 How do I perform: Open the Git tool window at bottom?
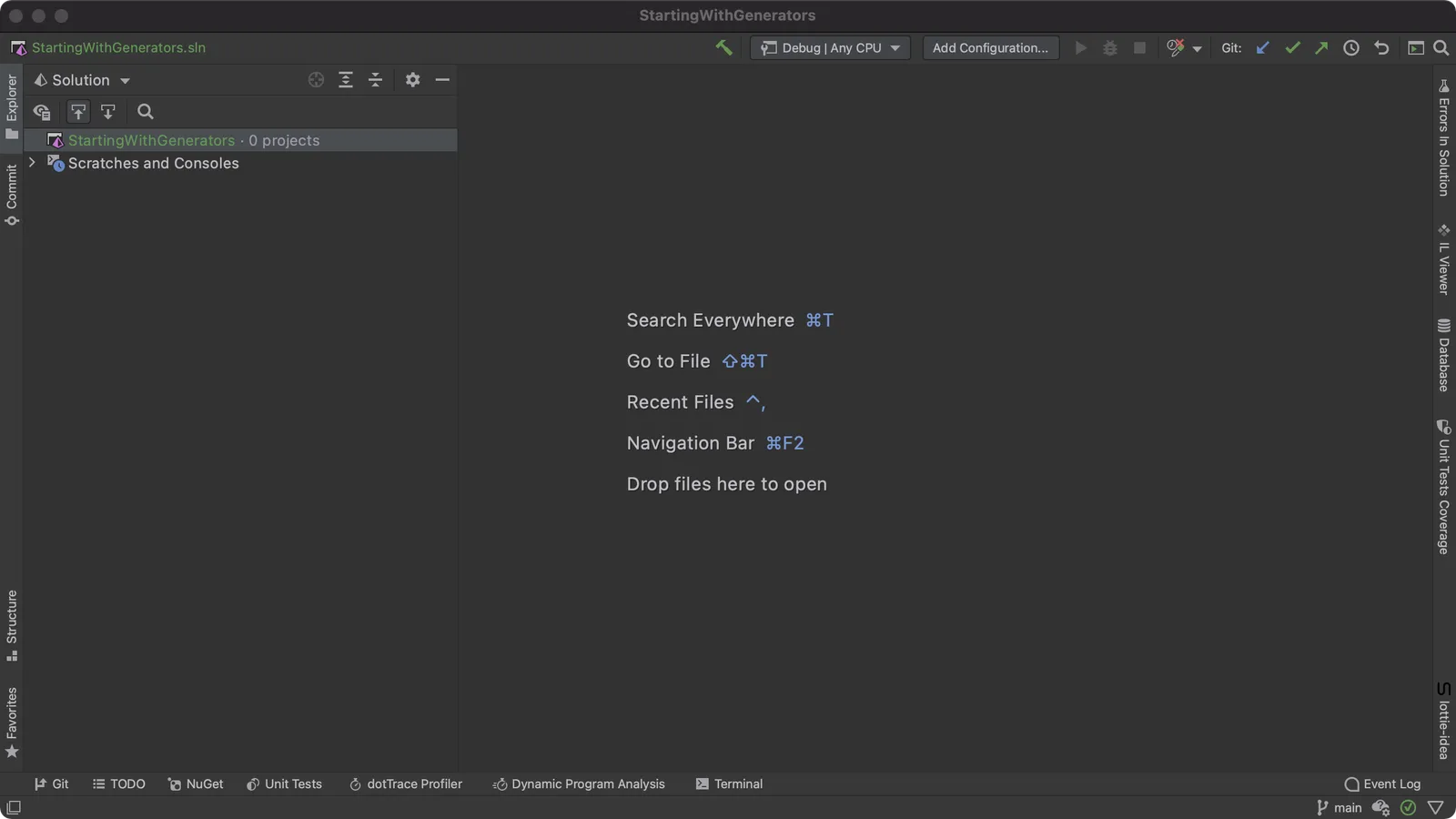pos(51,784)
